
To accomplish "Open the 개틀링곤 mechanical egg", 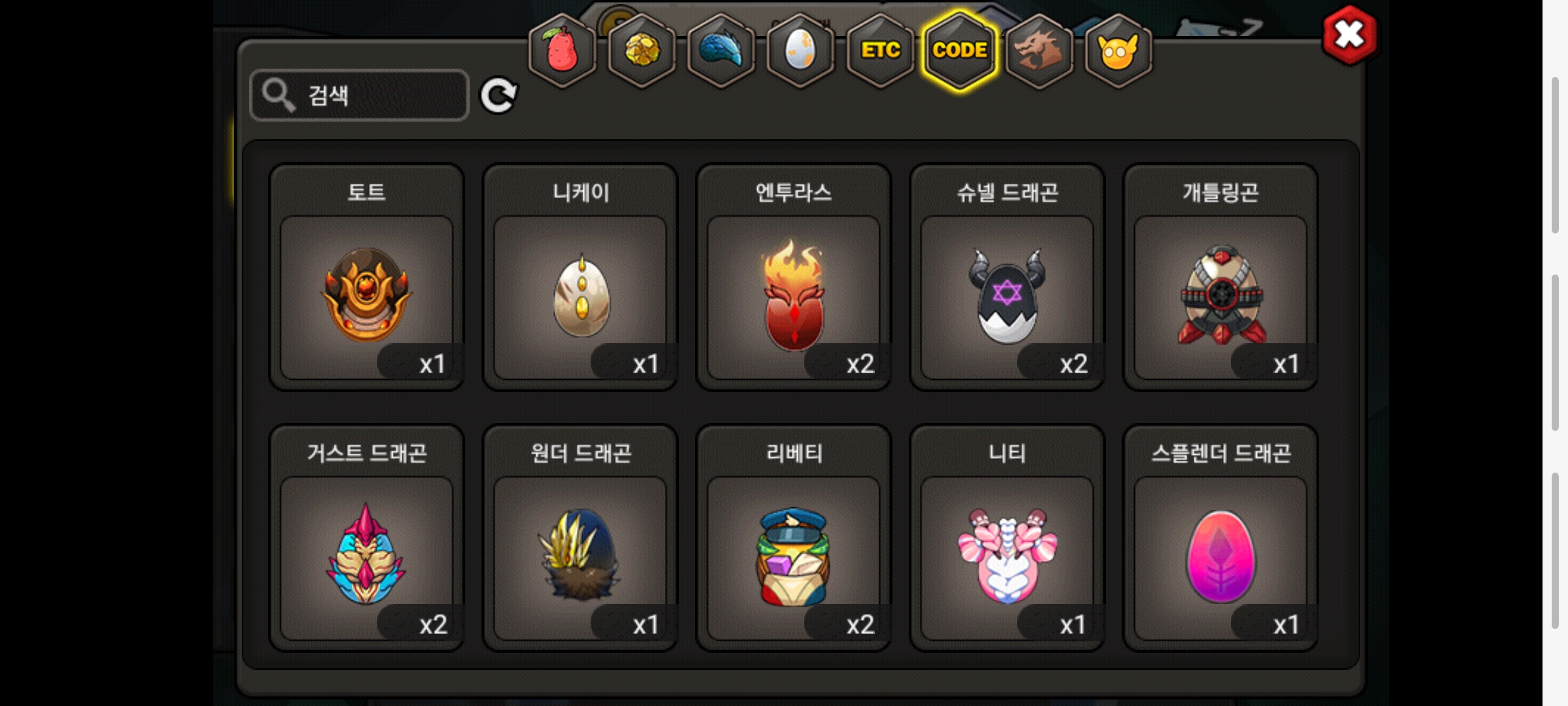I will coord(1220,277).
